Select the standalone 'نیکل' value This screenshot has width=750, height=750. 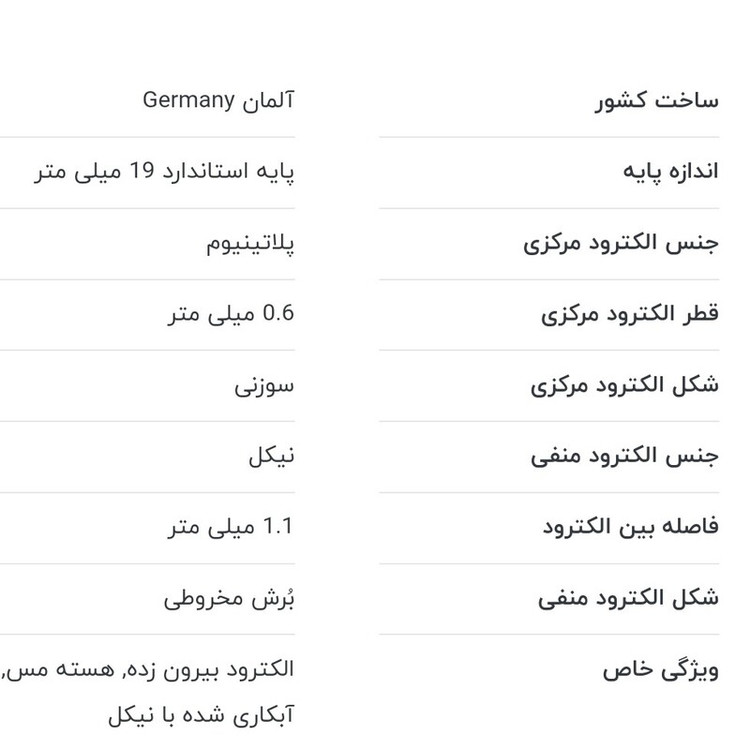pos(271,456)
